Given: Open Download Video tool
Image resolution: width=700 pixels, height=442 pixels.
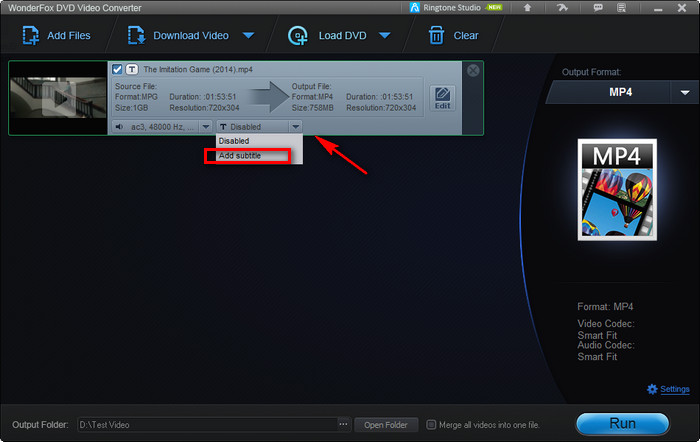Looking at the screenshot, I should point(179,35).
